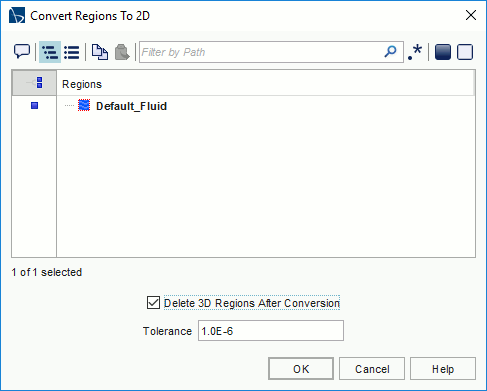Click the Cancel button

point(372,369)
